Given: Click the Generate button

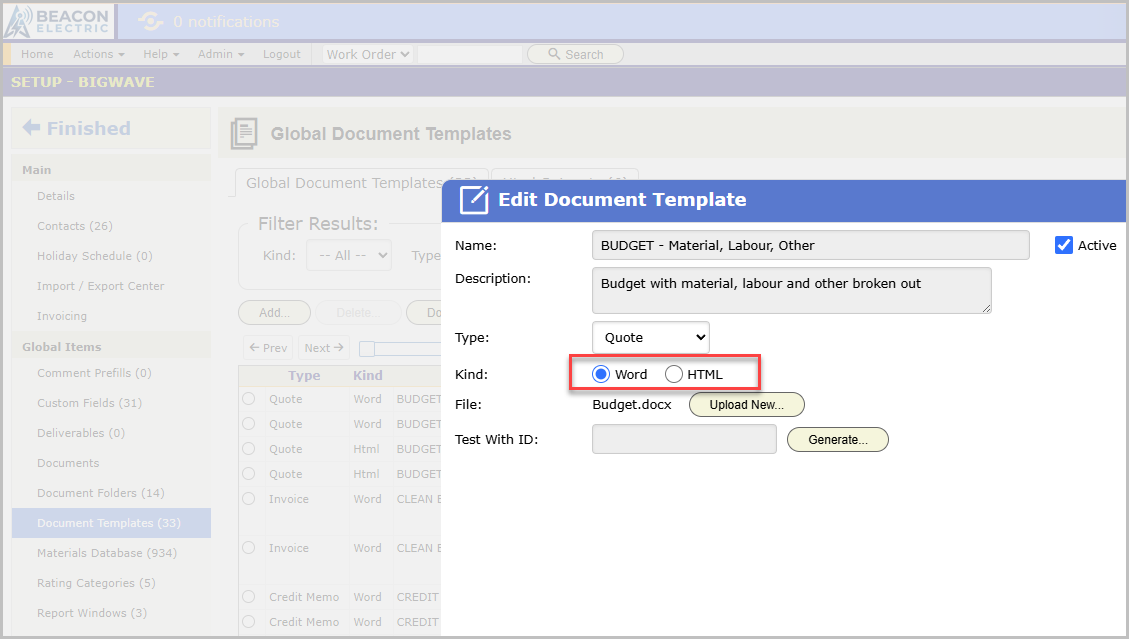Looking at the screenshot, I should coord(838,439).
